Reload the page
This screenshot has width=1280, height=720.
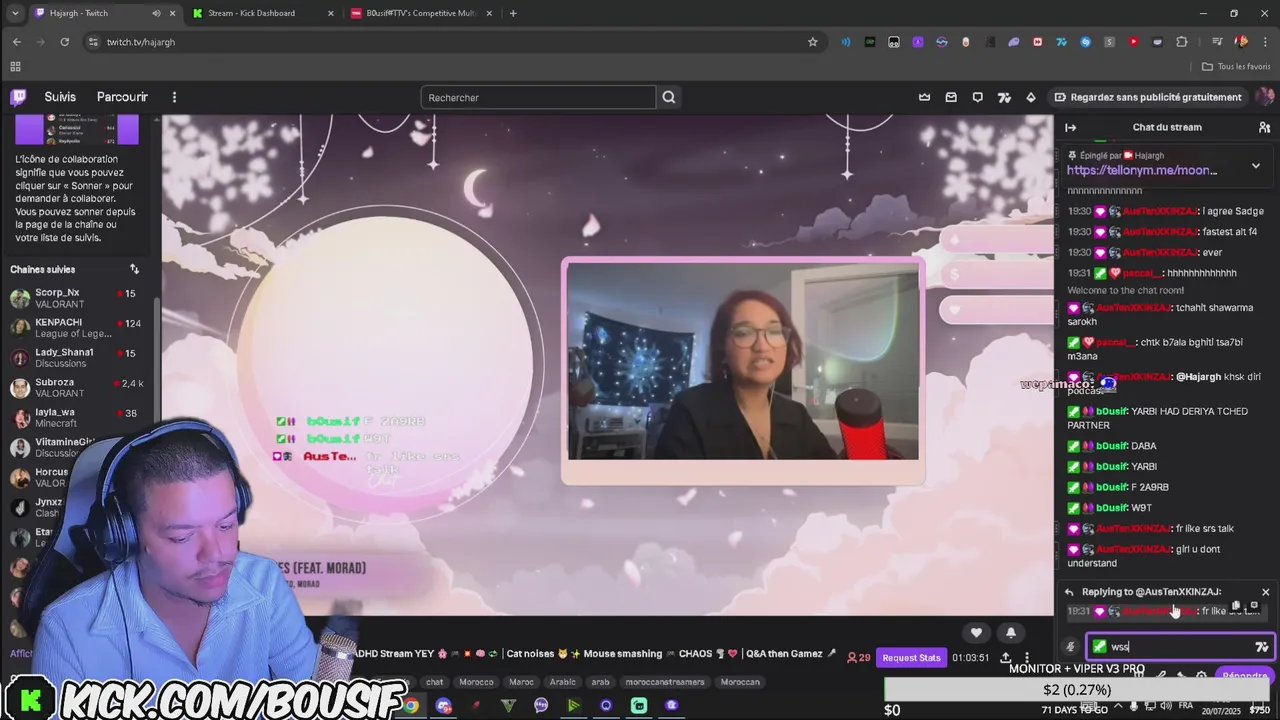pyautogui.click(x=64, y=42)
